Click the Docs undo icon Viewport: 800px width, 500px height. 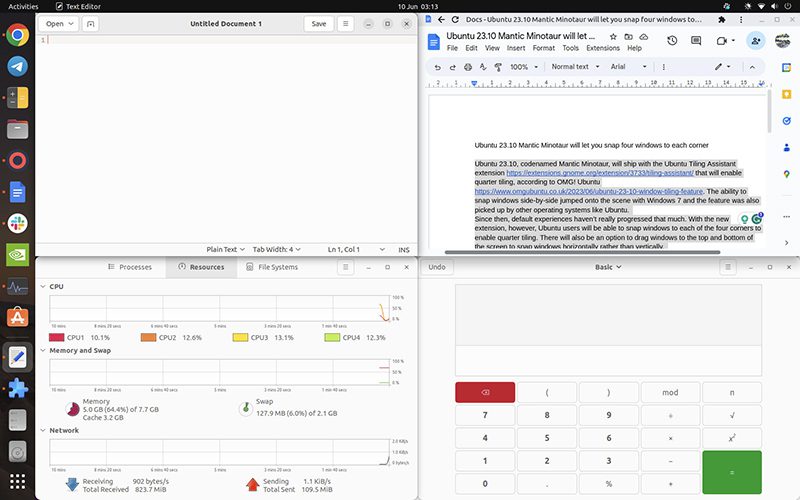437,67
